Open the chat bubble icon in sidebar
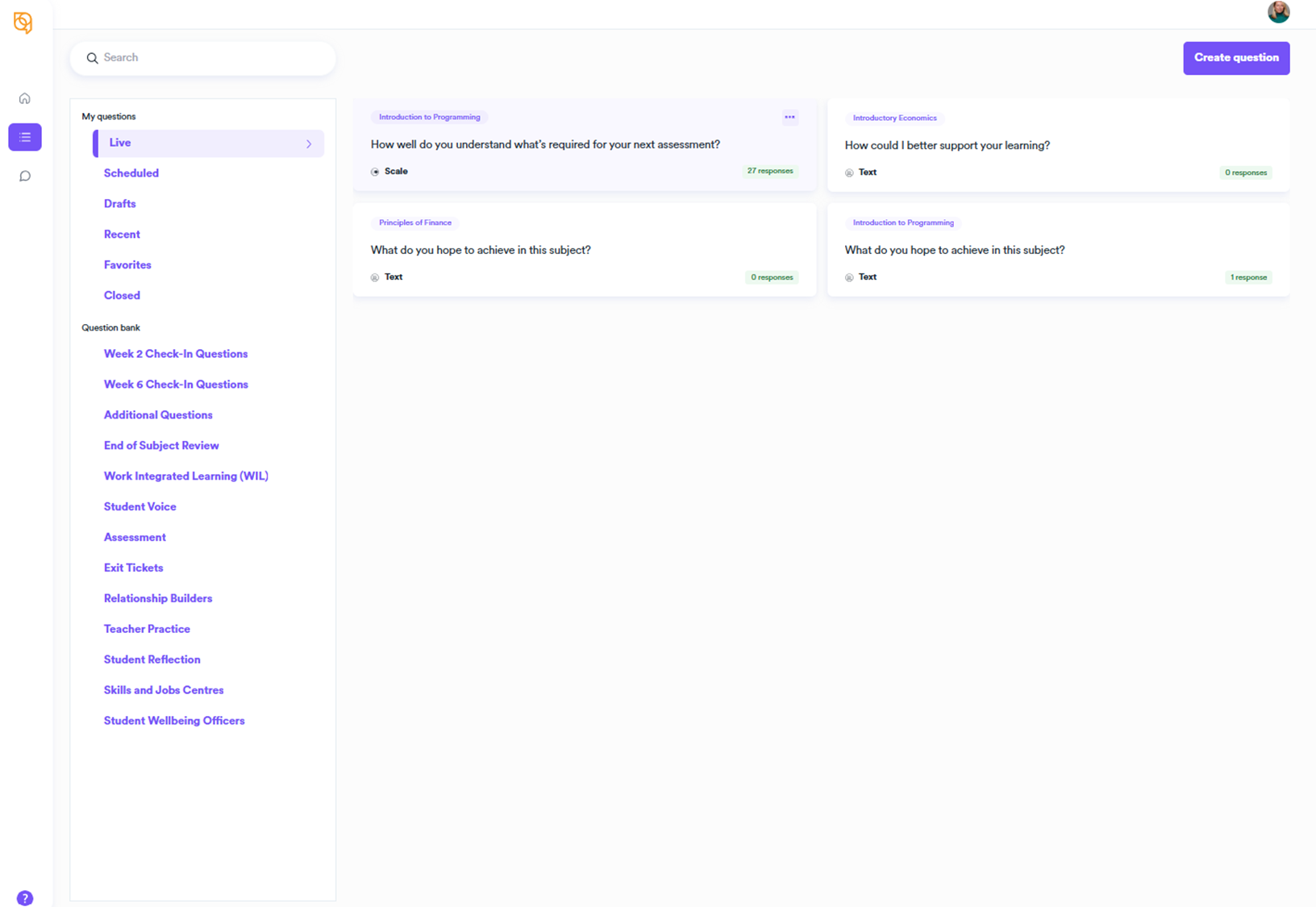This screenshot has width=1316, height=907. [25, 176]
